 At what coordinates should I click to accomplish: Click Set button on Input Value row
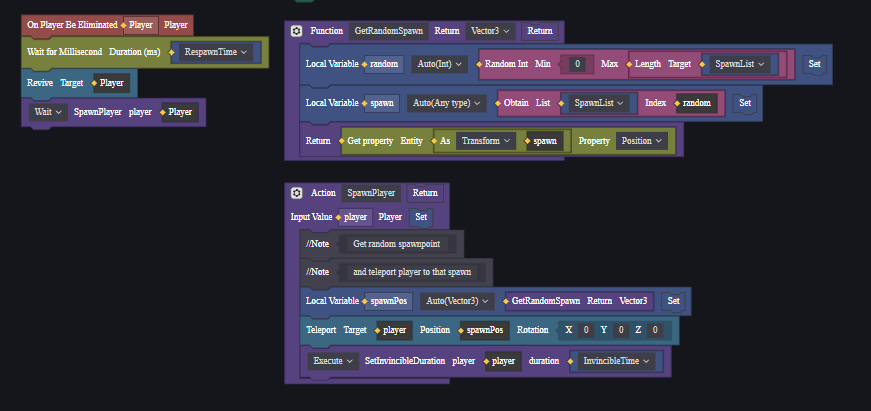point(421,217)
